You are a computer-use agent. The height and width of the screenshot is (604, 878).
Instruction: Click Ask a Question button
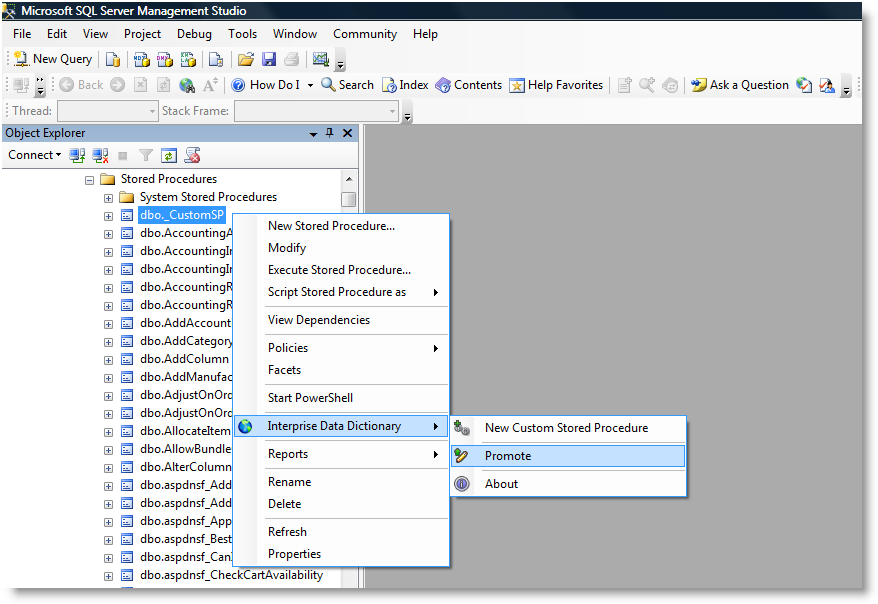[740, 85]
